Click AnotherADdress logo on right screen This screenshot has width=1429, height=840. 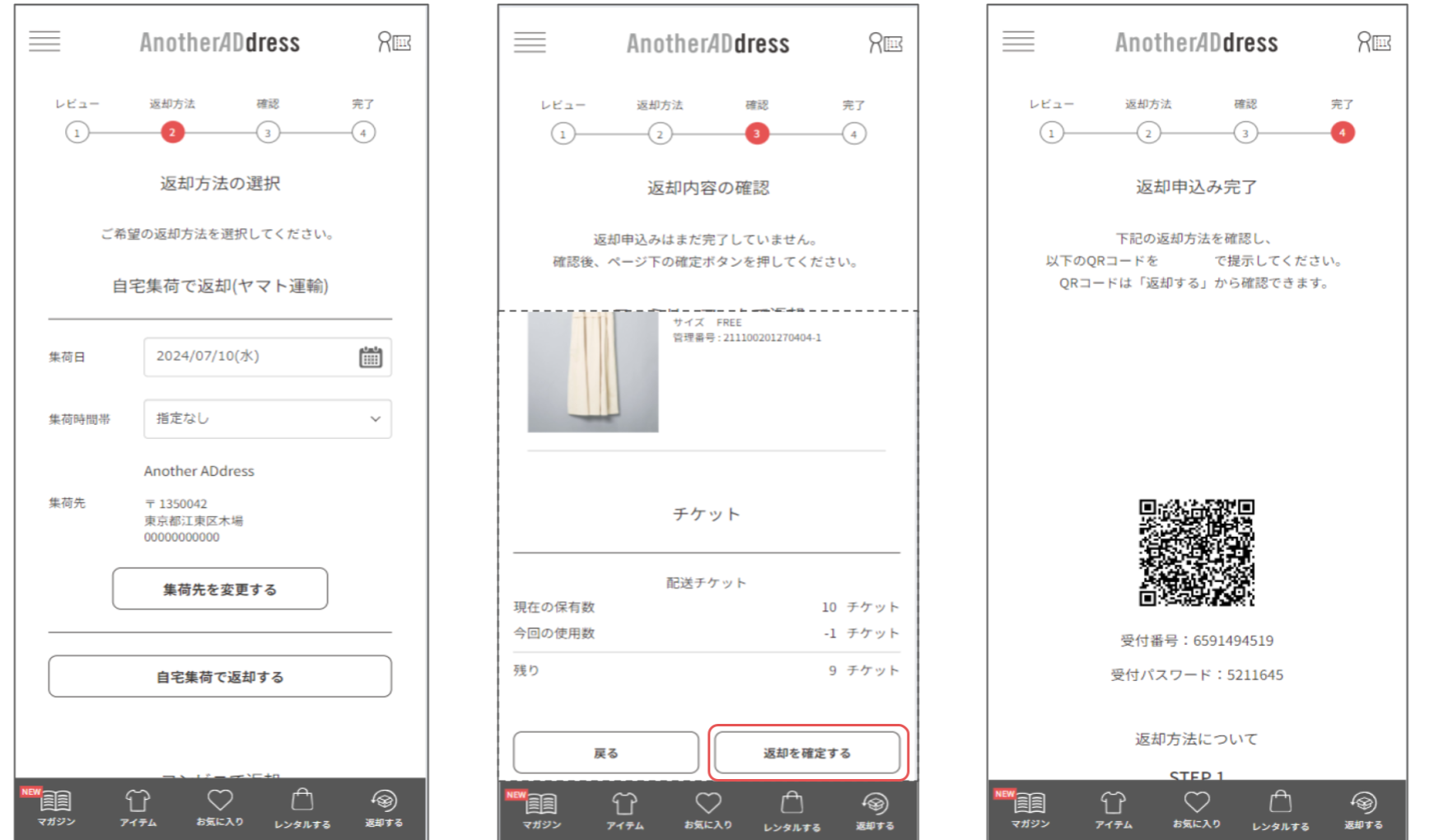tap(1197, 42)
